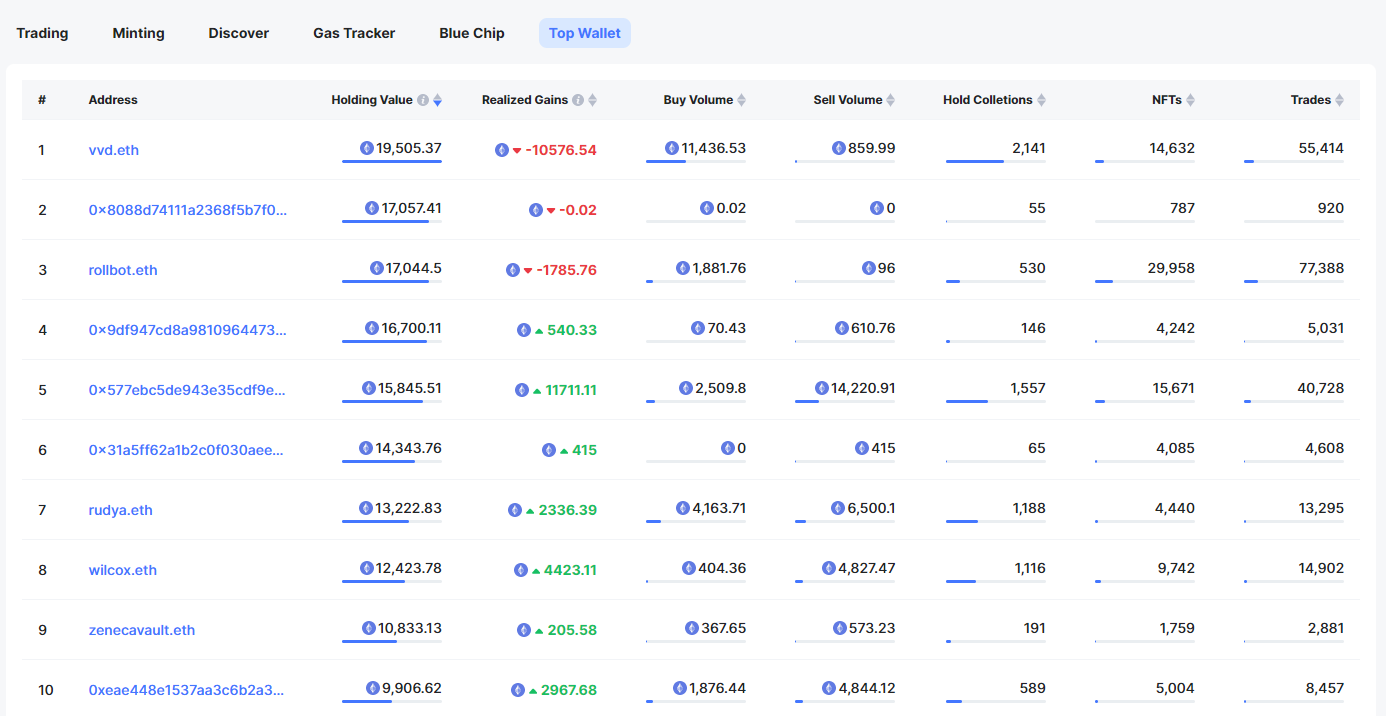The width and height of the screenshot is (1386, 716).
Task: Open wallet 0×31a5ff62a1b2c0f030aee...
Action: (186, 450)
